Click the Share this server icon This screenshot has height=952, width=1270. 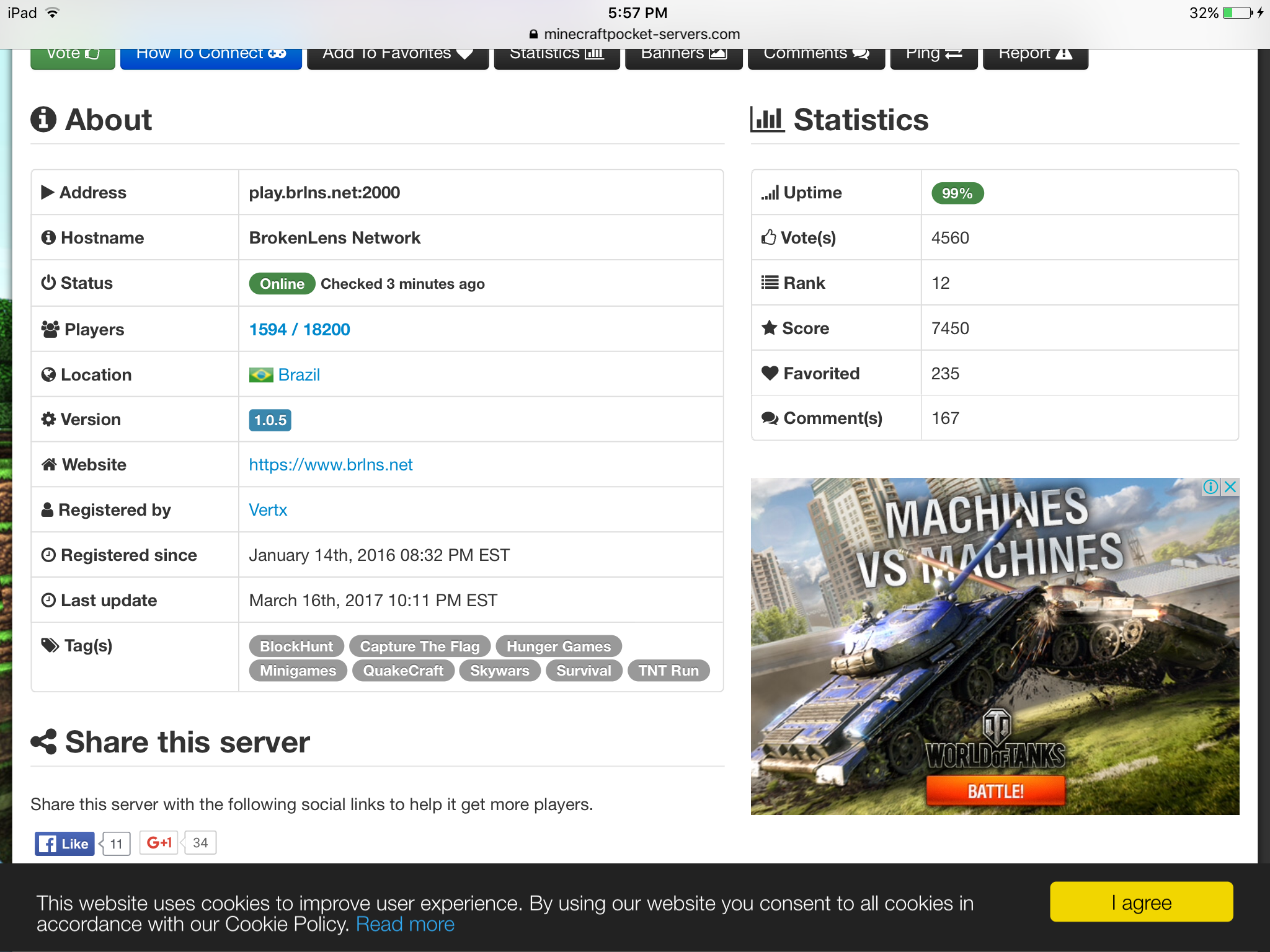click(43, 742)
